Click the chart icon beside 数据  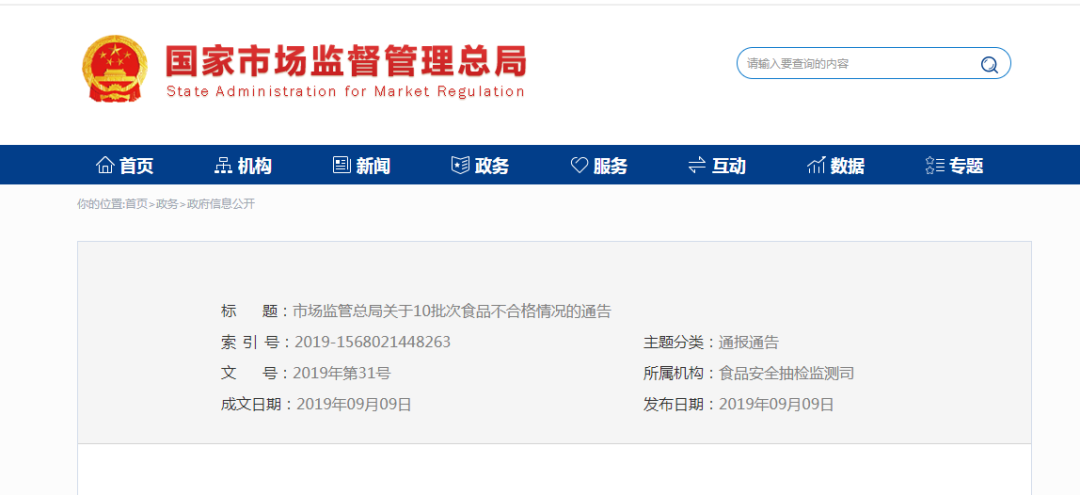[x=816, y=165]
